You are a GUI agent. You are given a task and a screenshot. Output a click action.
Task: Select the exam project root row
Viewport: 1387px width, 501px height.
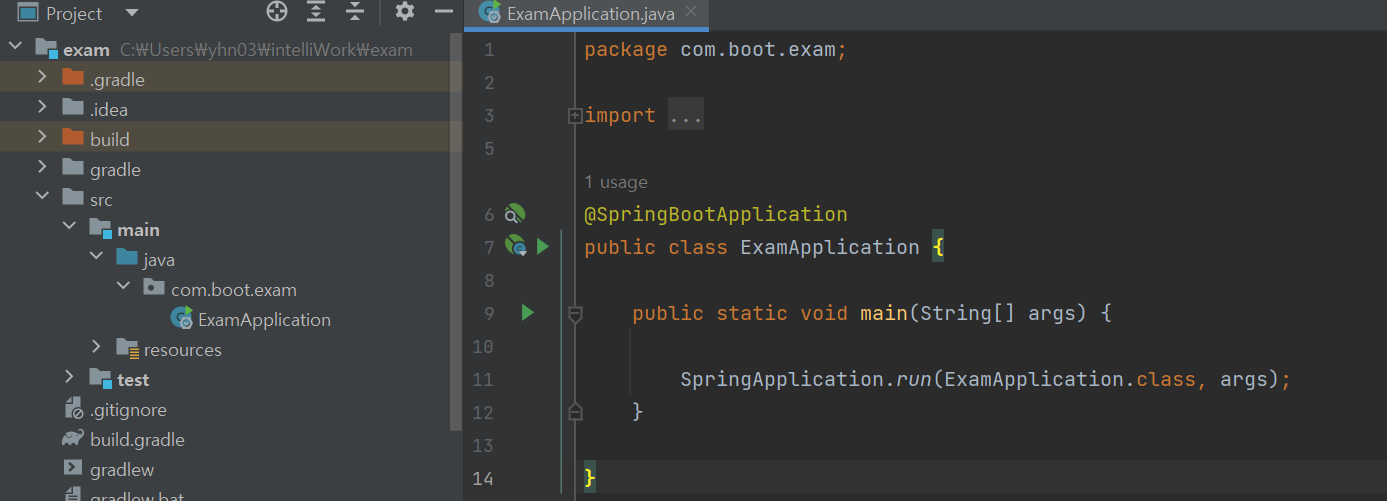[225, 49]
